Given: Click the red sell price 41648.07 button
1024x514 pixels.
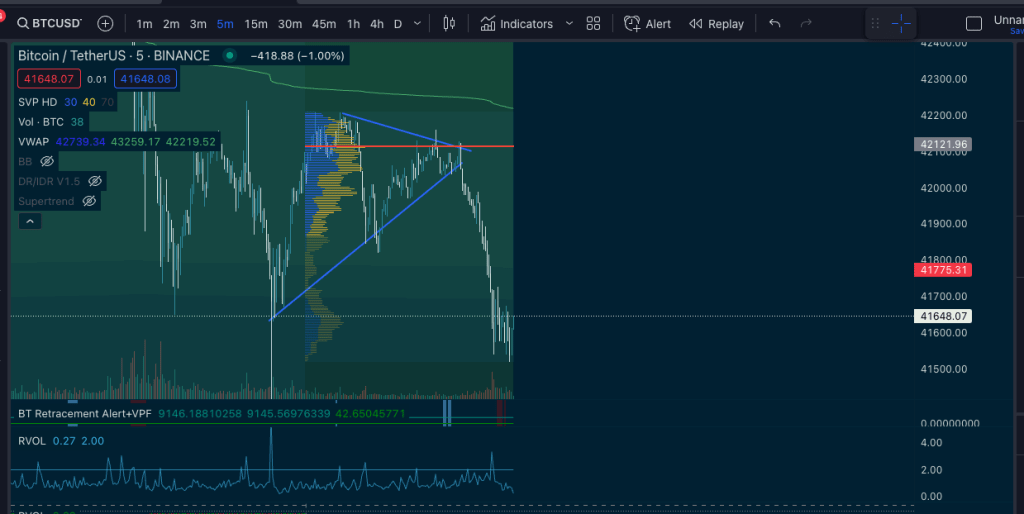Looking at the screenshot, I should click(x=47, y=78).
